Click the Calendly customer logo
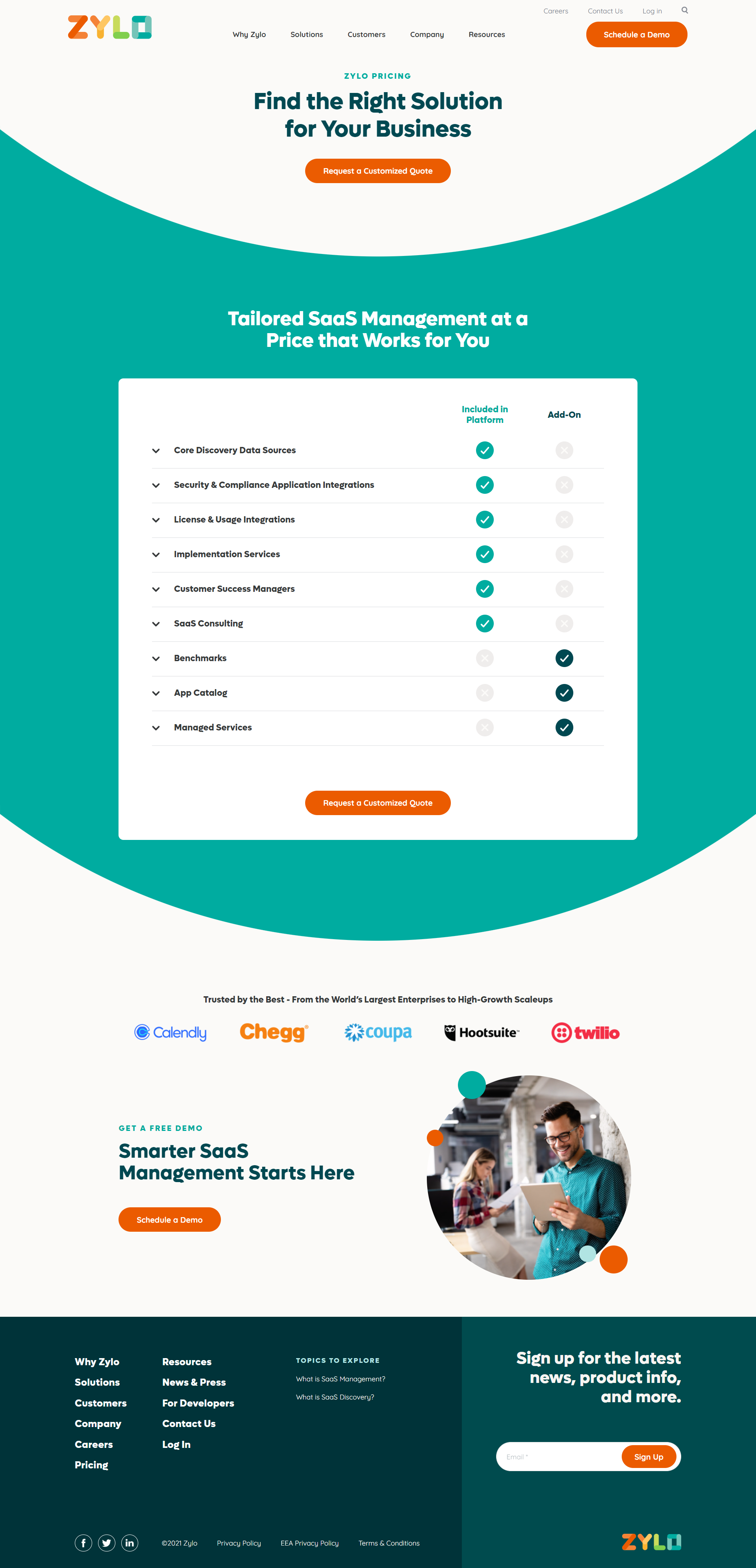This screenshot has width=756, height=1568. tap(170, 1033)
